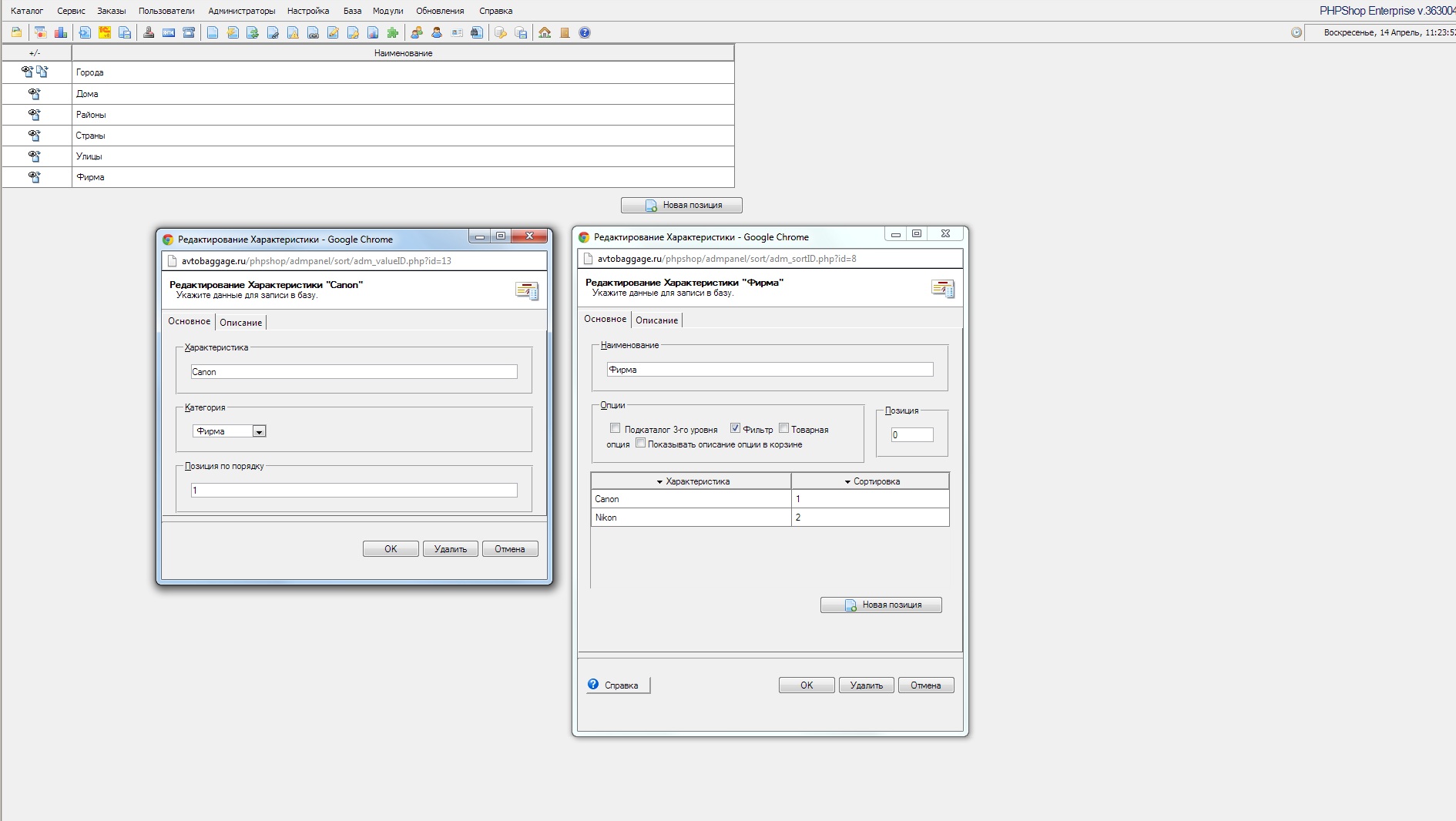Screen dimensions: 1456x821
Task: Click Удалить button in the Фирма window
Action: pyautogui.click(x=866, y=685)
